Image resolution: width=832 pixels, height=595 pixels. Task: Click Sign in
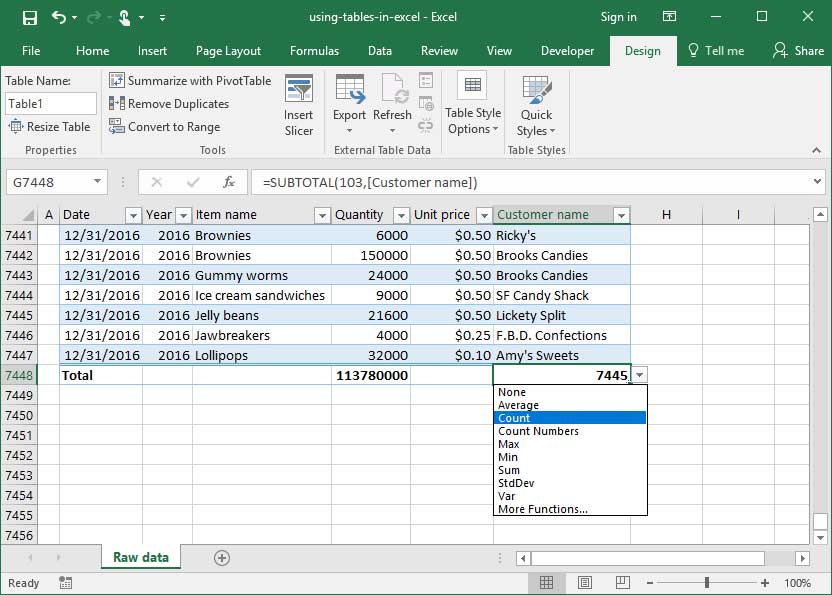tap(618, 17)
